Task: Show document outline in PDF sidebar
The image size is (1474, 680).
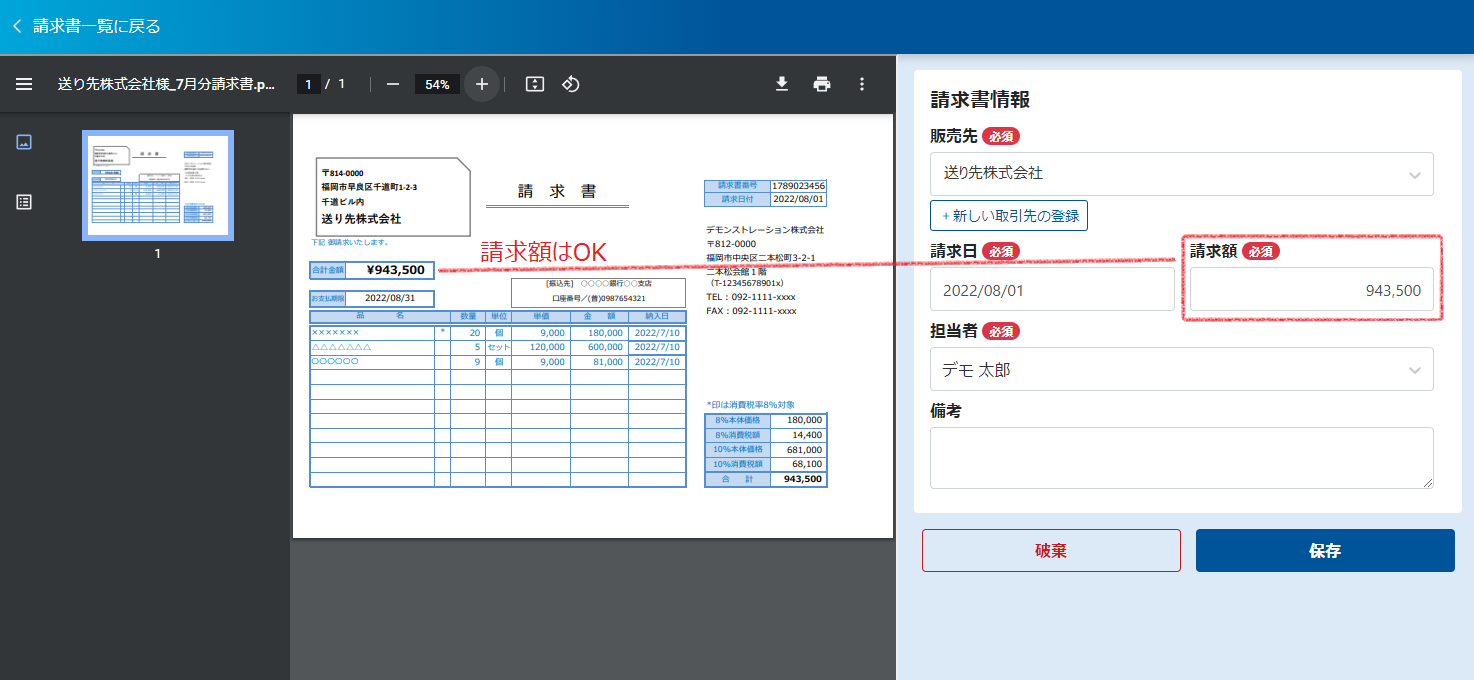Action: (24, 202)
